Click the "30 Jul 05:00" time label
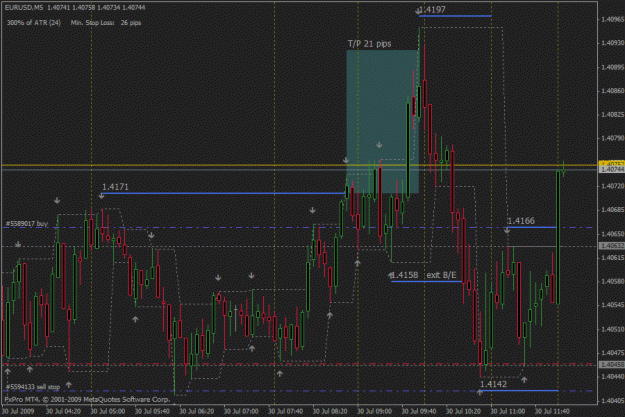 click(x=108, y=411)
